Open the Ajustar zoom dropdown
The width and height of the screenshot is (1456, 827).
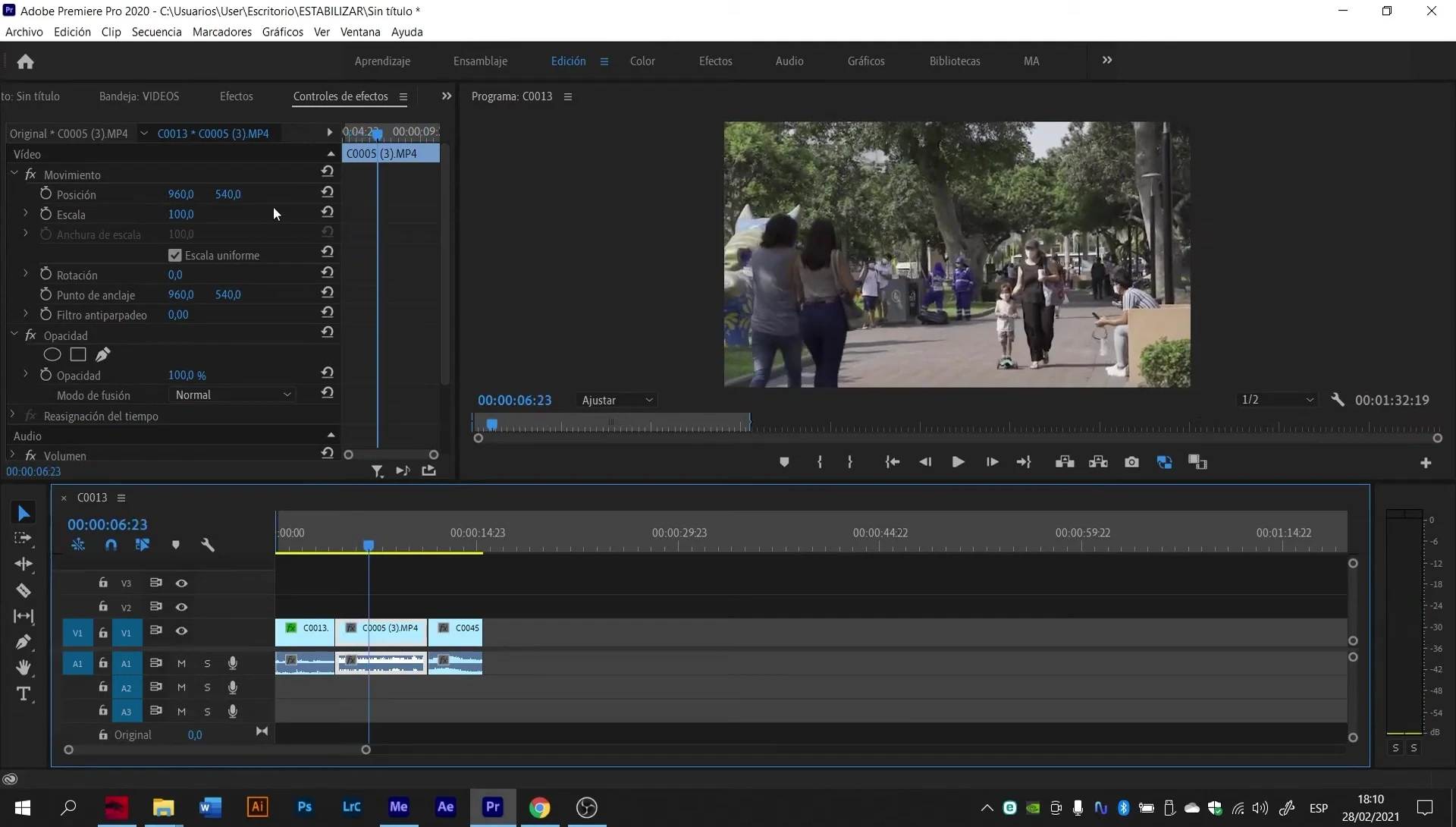(617, 400)
